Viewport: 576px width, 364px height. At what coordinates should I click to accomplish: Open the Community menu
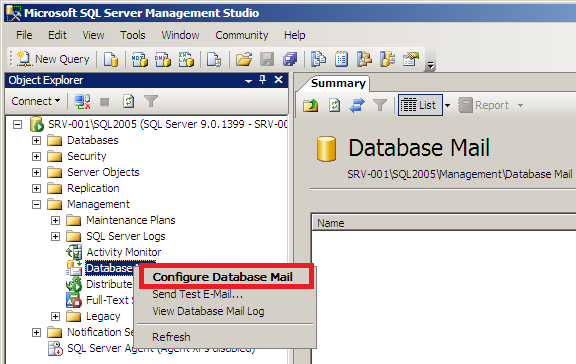pos(242,35)
